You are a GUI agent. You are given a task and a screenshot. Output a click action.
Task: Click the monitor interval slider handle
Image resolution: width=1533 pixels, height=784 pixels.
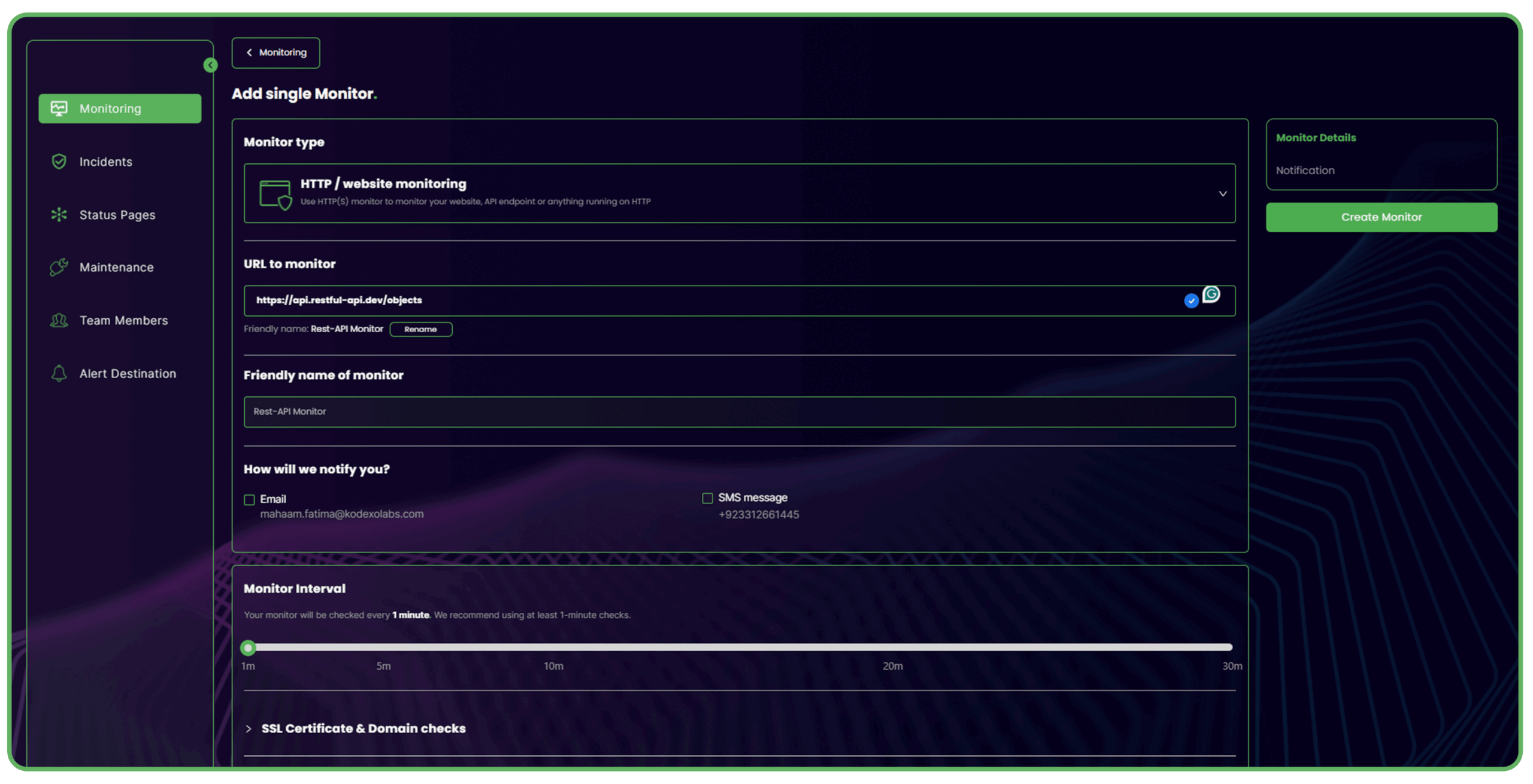coord(248,648)
